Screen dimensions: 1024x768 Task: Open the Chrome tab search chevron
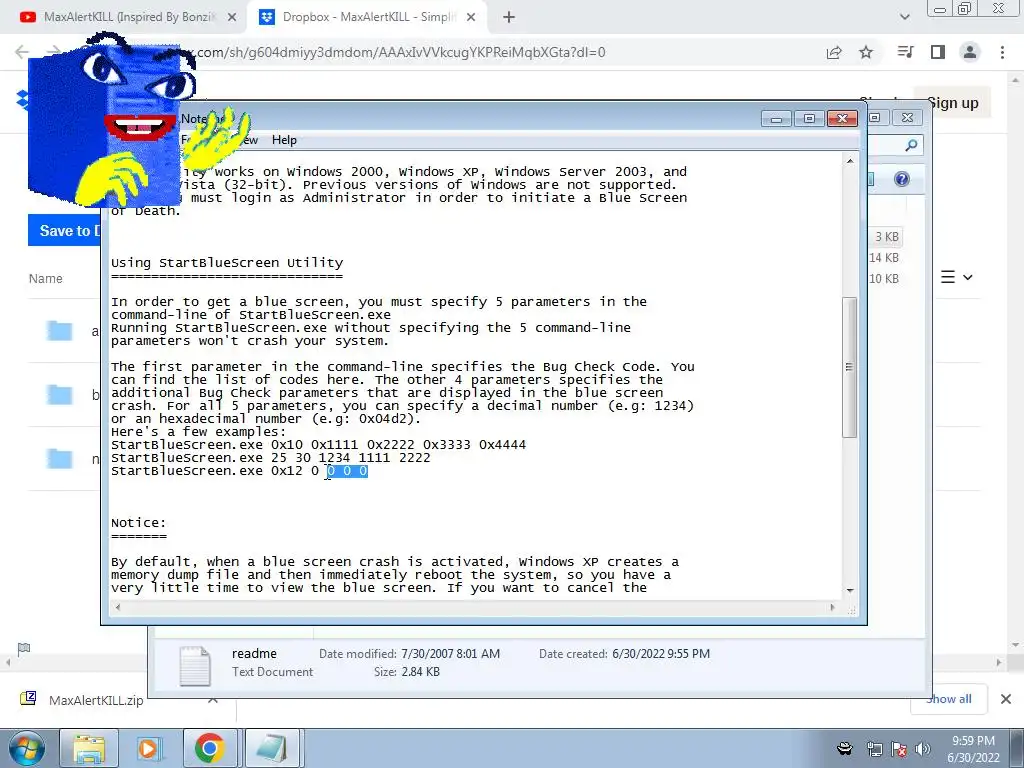[905, 17]
